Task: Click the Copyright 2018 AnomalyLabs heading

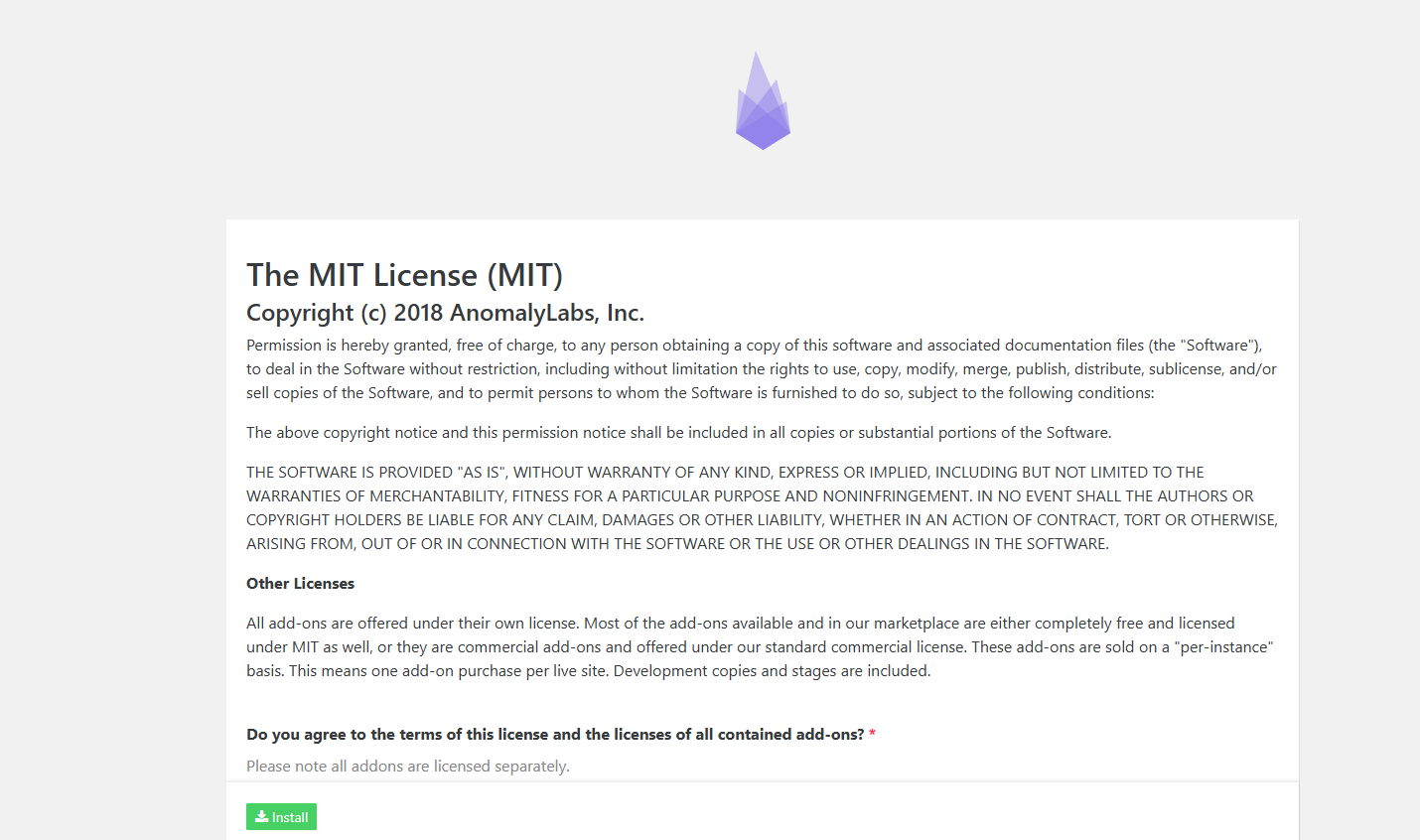Action: (445, 313)
